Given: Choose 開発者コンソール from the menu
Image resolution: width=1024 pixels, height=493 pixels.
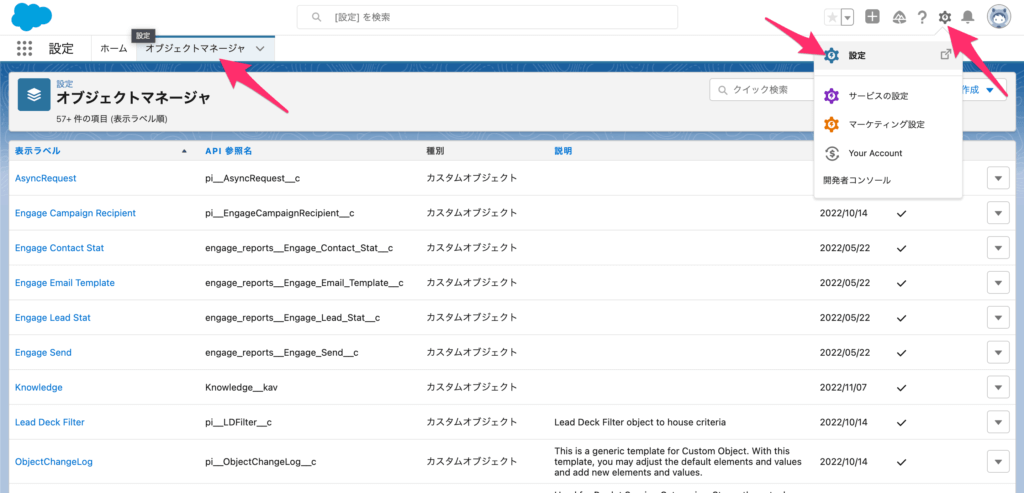Looking at the screenshot, I should tap(856, 180).
